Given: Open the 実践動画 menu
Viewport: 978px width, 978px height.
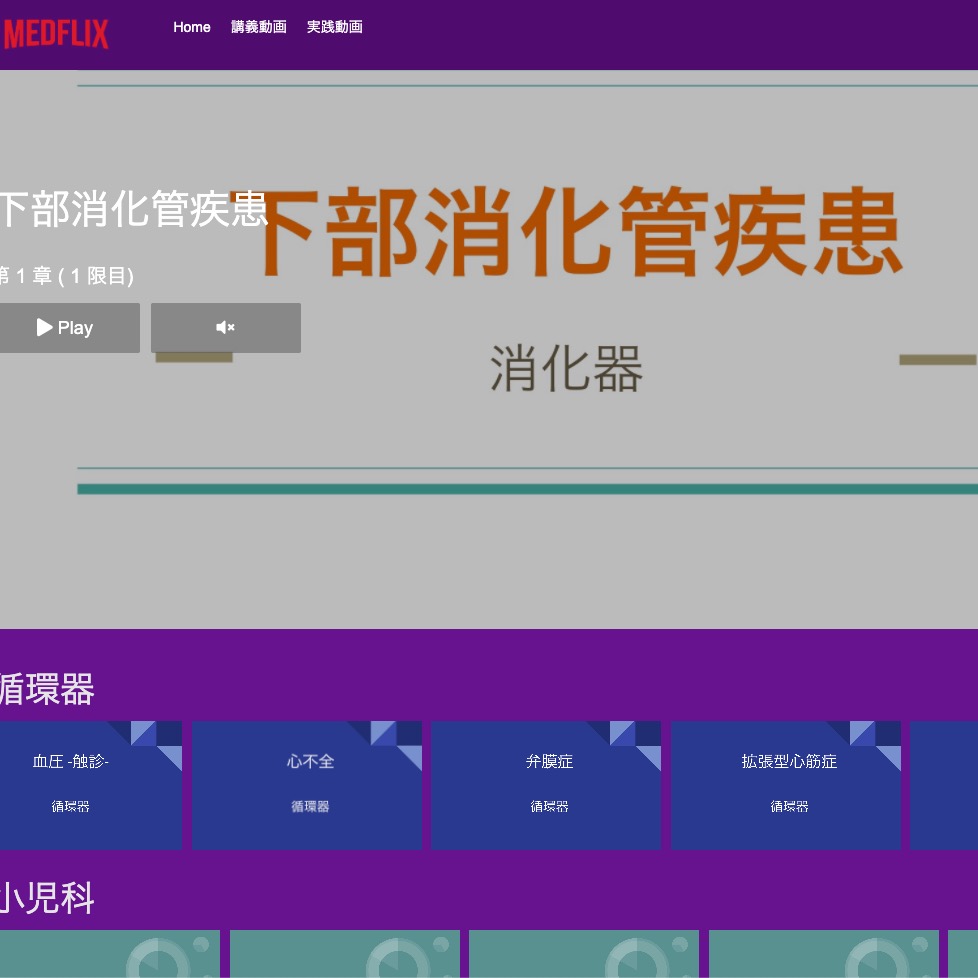Looking at the screenshot, I should (334, 27).
